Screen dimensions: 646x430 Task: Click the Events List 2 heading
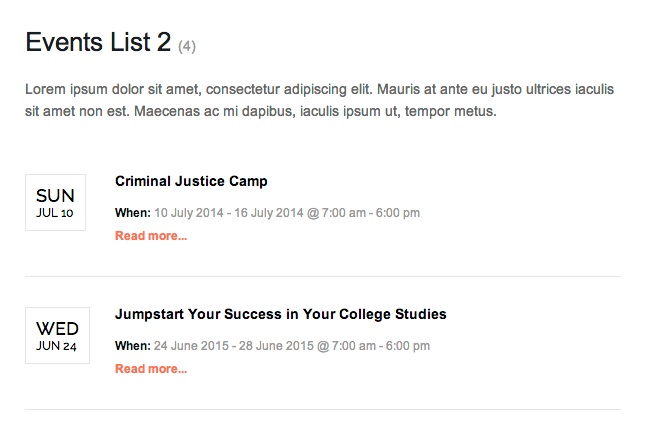coord(98,43)
